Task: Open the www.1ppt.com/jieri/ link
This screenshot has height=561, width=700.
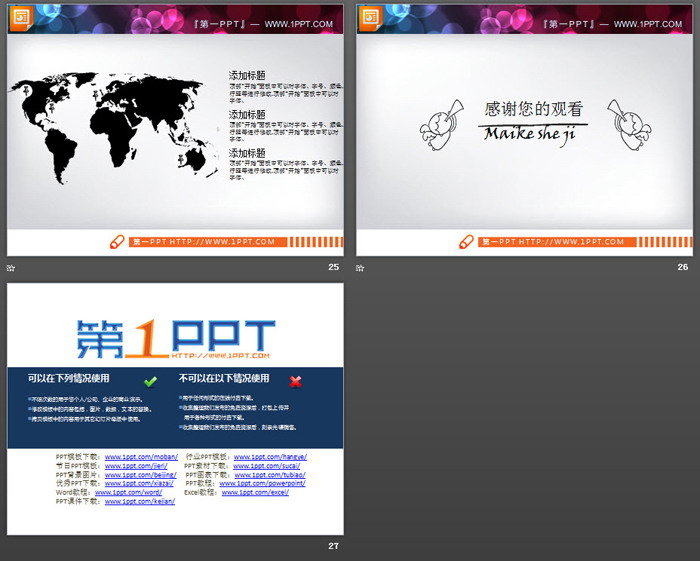Action: coord(136,466)
